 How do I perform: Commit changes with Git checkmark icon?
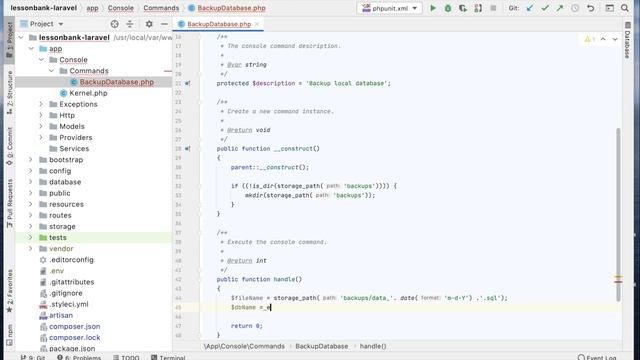(x=545, y=8)
